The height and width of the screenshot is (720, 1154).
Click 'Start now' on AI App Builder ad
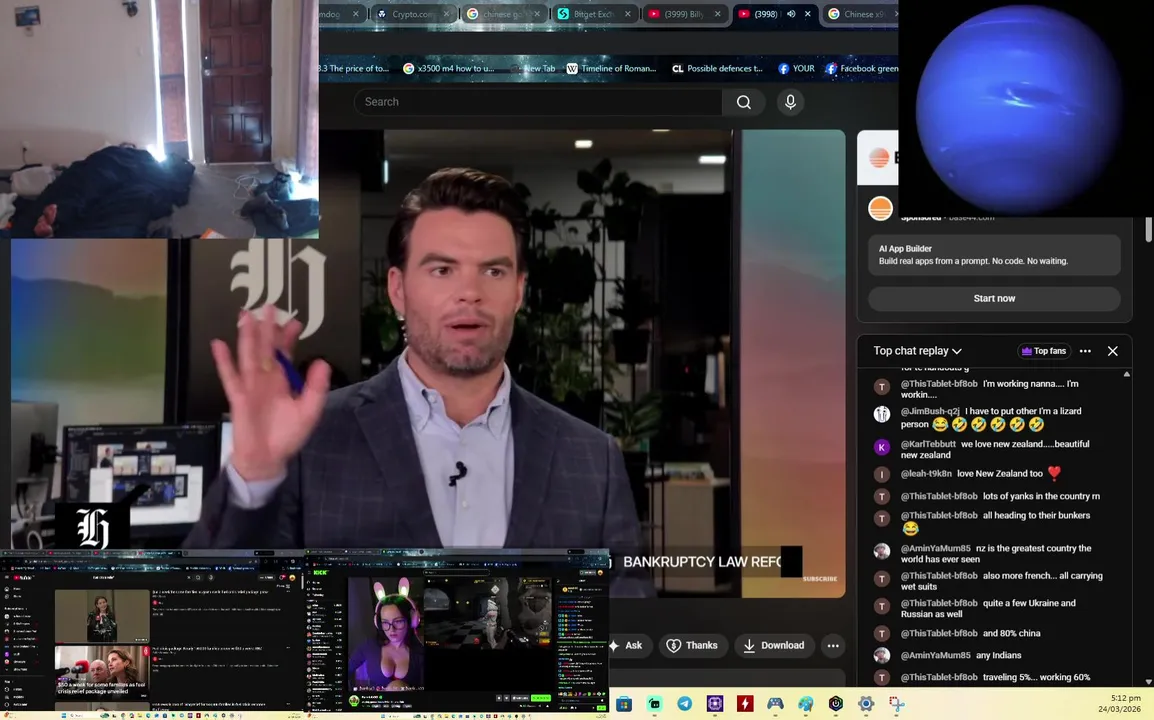tap(994, 298)
